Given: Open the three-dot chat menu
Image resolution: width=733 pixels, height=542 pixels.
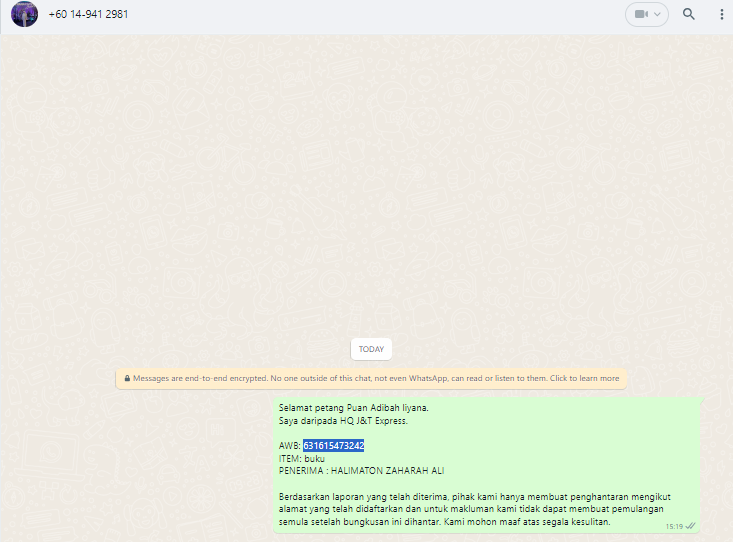Looking at the screenshot, I should tap(722, 14).
